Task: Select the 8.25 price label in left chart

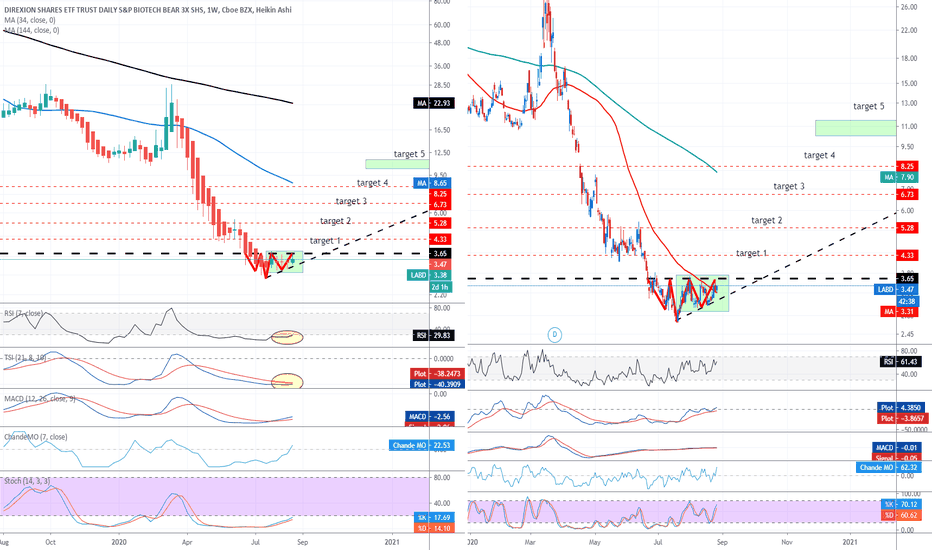Action: (x=440, y=194)
